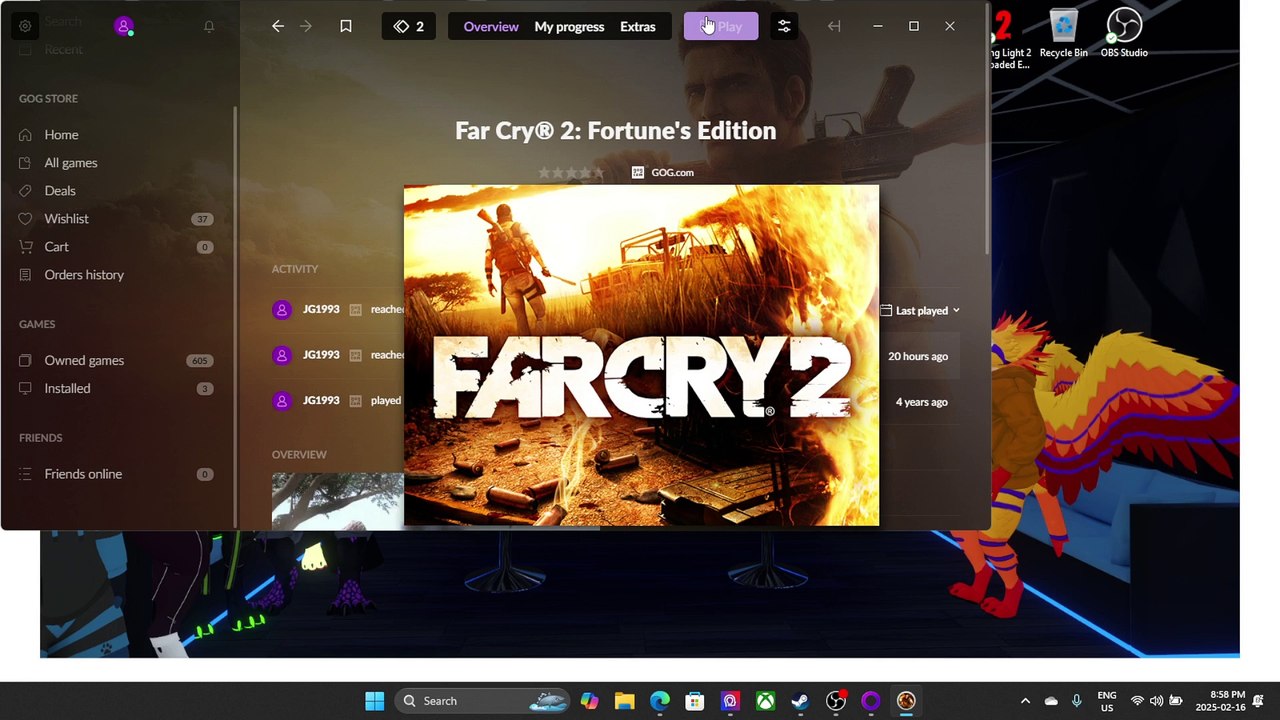
Task: Click the 20 hours ago entry
Action: pyautogui.click(x=918, y=357)
